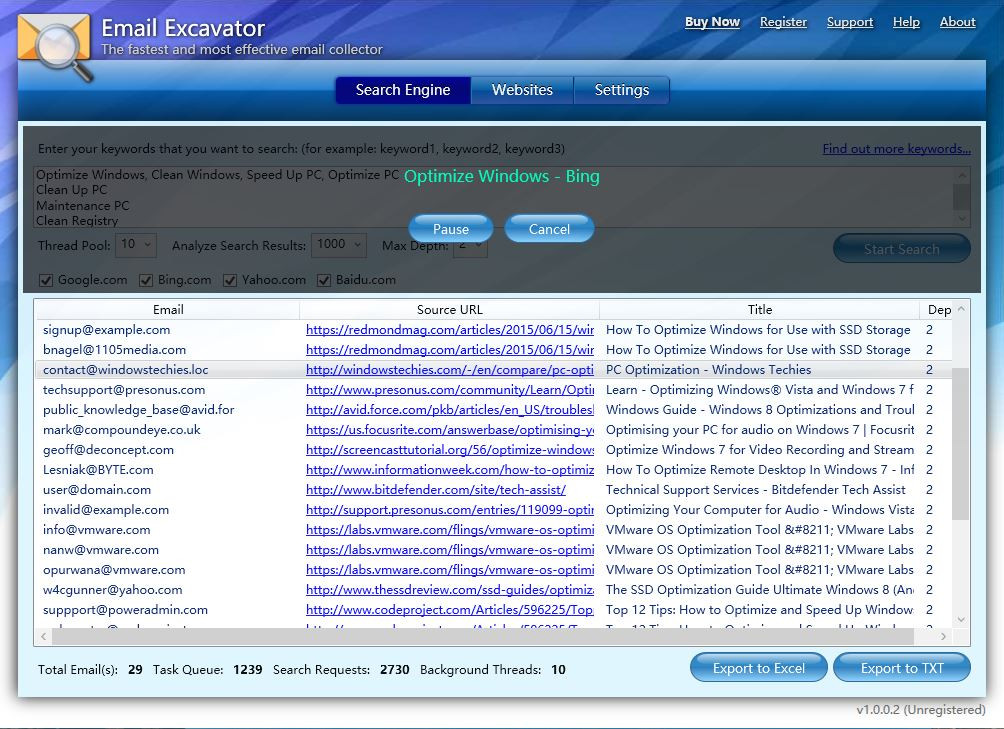Select the geoff@deconcept.com email

108,450
